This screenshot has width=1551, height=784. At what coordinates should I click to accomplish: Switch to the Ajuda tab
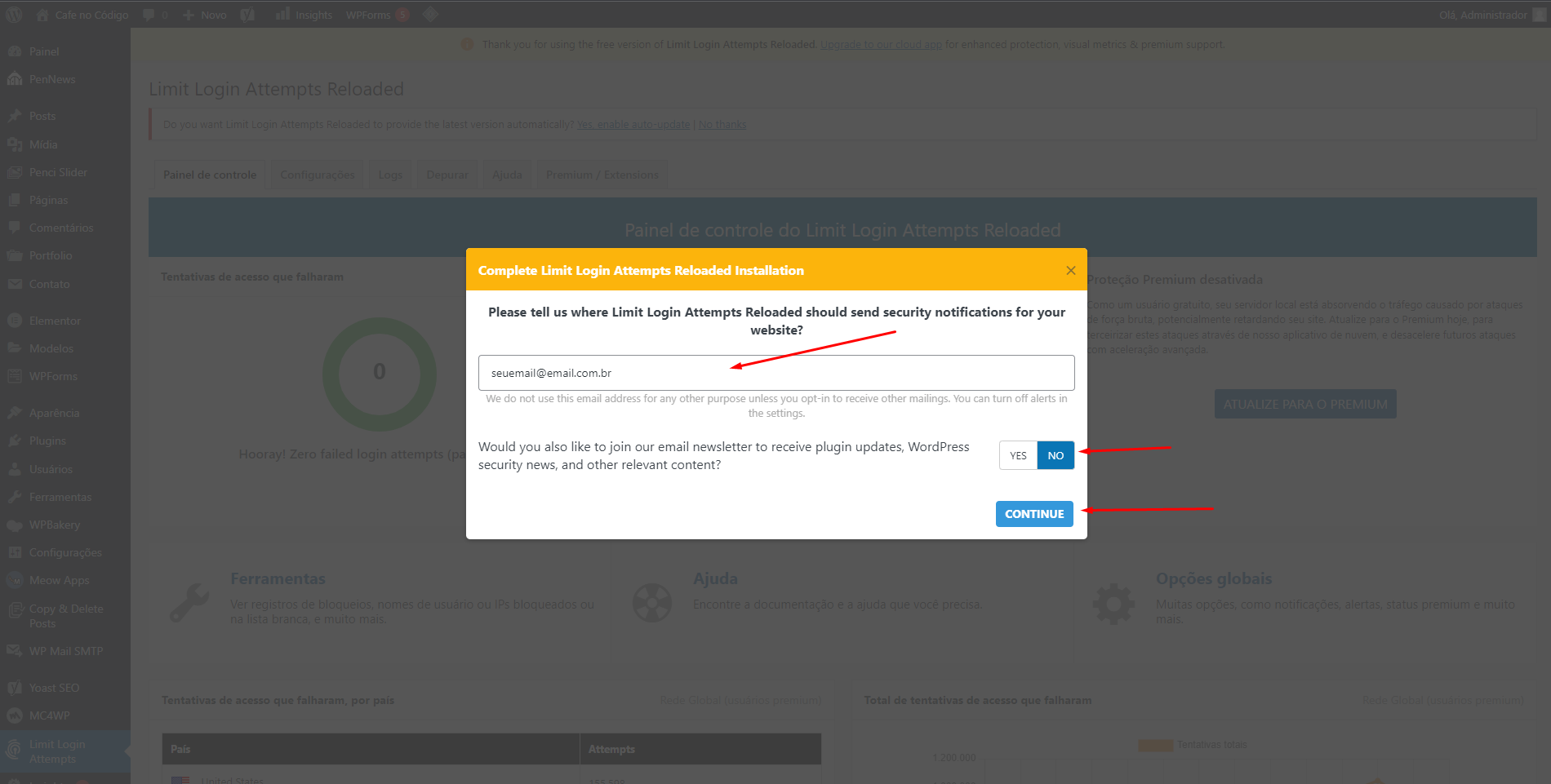click(x=507, y=175)
